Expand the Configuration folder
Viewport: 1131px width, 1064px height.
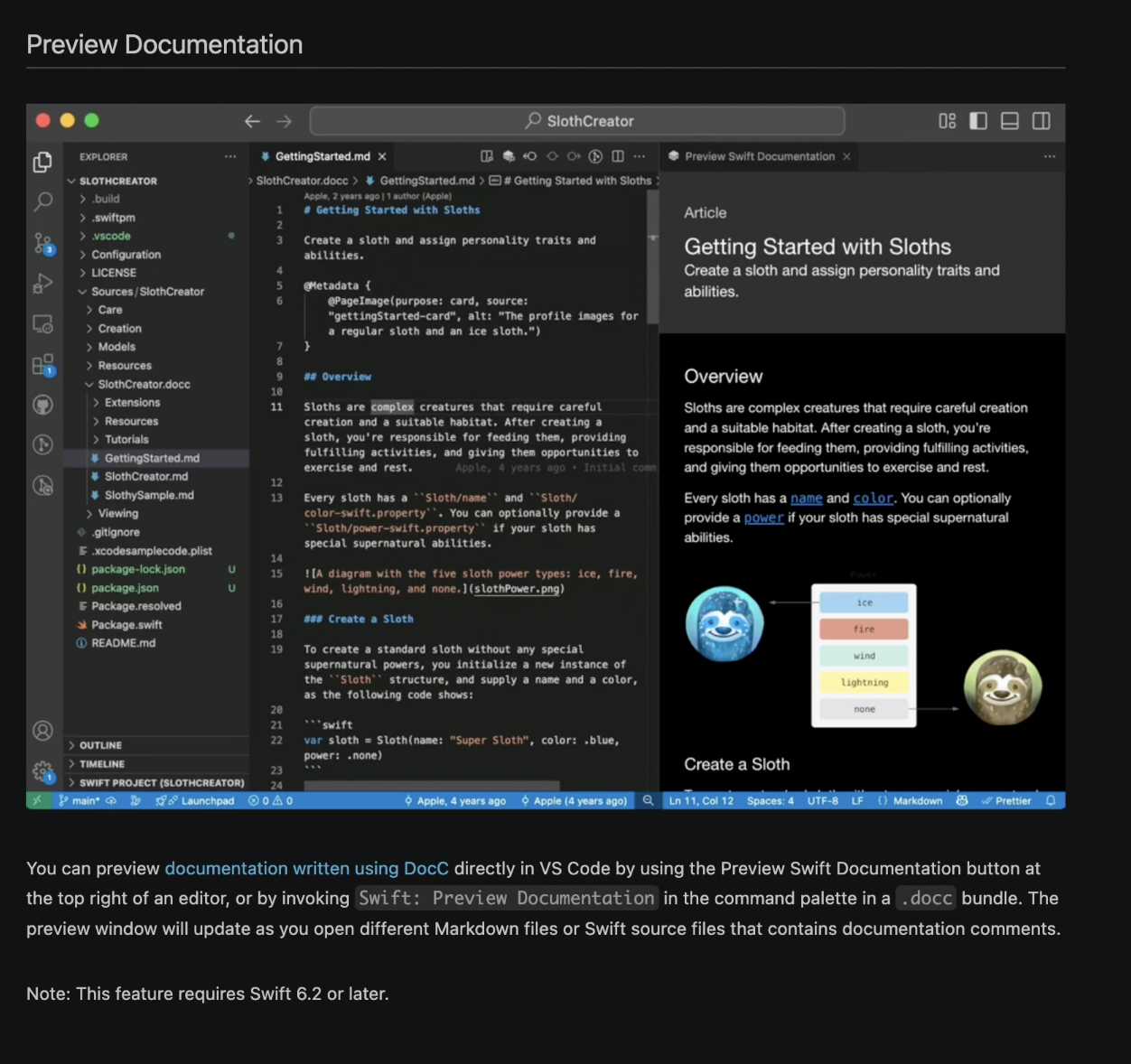[155, 255]
